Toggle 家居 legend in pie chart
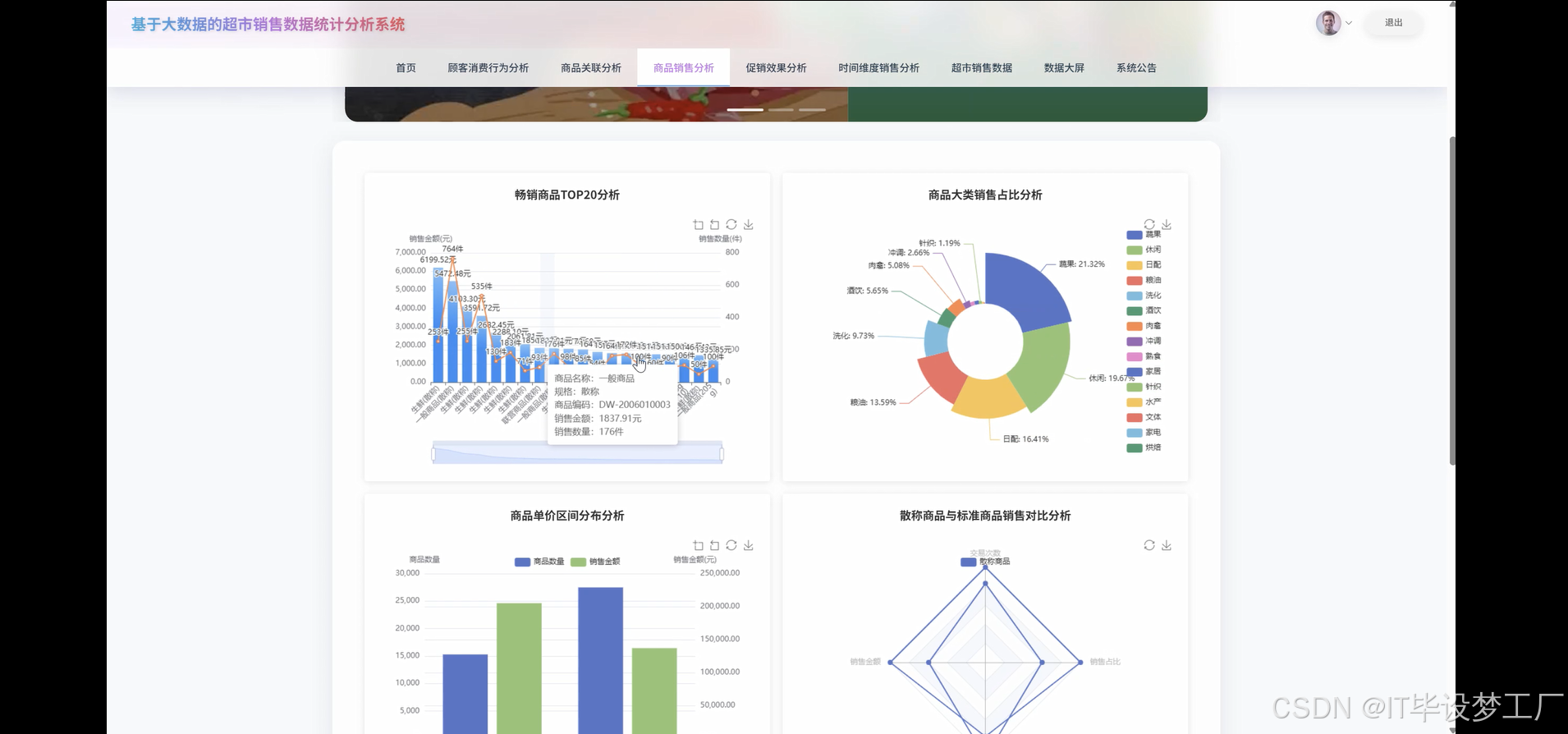The image size is (1568, 734). click(1144, 371)
